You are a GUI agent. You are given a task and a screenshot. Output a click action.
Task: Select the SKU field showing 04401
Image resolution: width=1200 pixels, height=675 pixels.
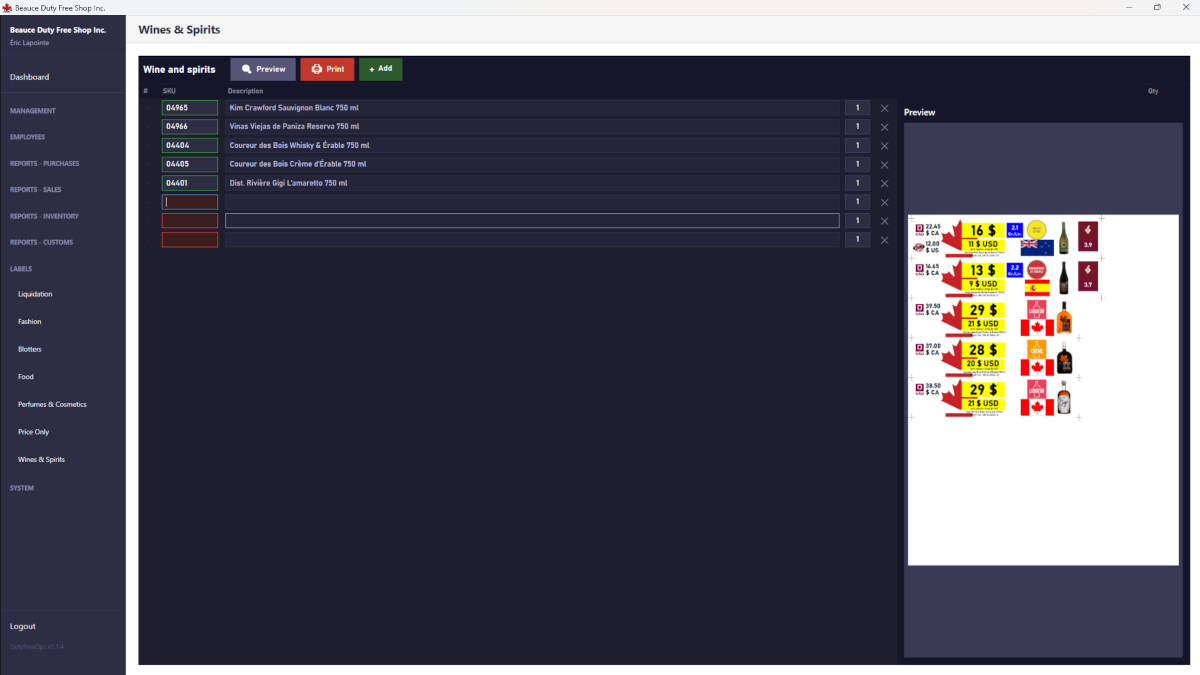point(190,183)
